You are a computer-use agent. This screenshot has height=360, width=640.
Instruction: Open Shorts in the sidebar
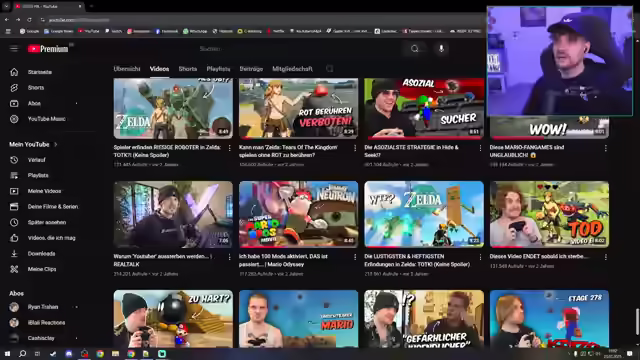[36, 87]
